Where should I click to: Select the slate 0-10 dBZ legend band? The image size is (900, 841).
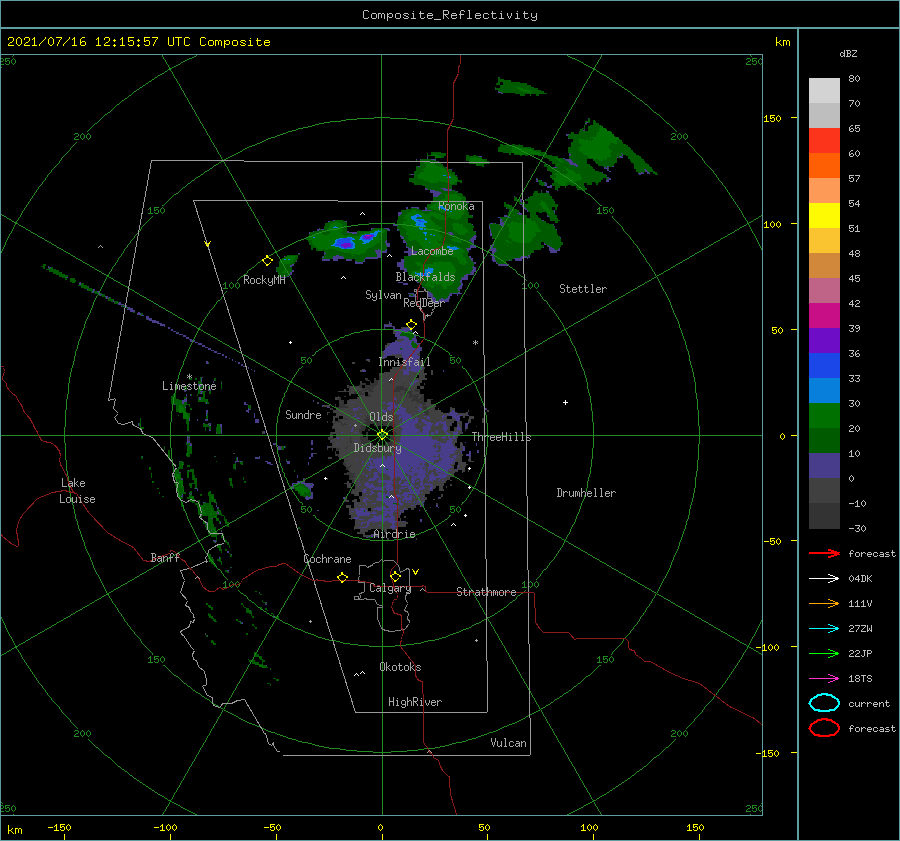pos(824,466)
